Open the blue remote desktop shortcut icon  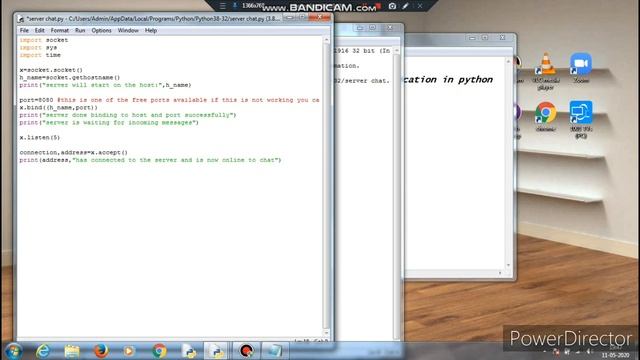[581, 119]
